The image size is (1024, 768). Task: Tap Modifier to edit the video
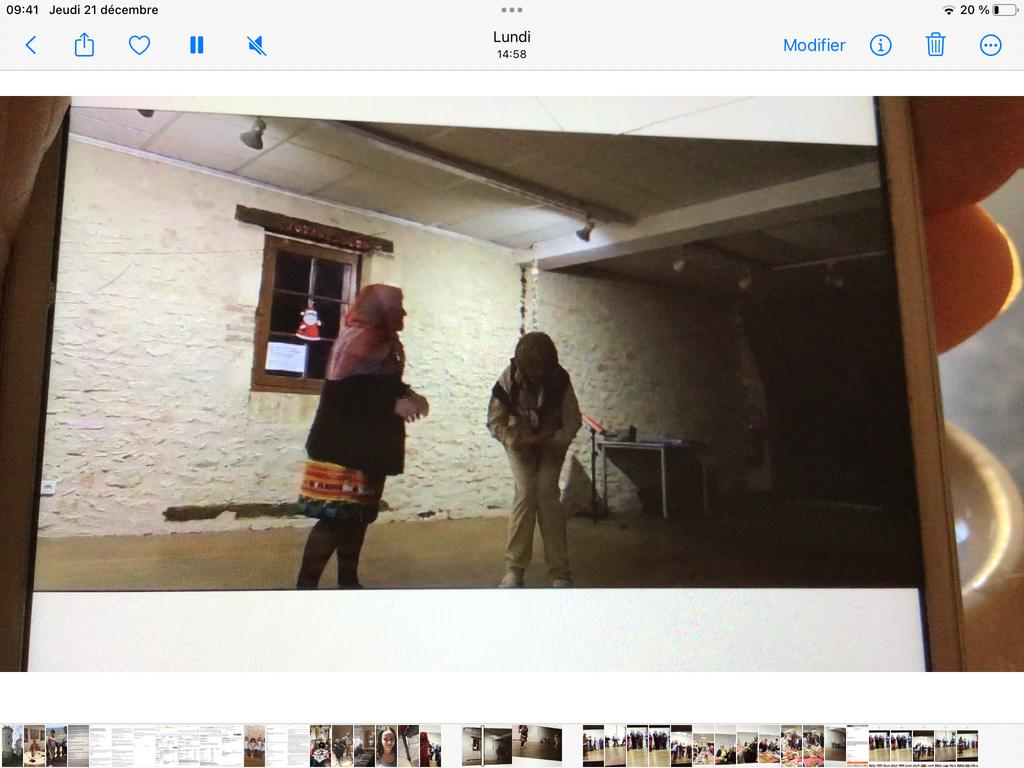click(813, 45)
